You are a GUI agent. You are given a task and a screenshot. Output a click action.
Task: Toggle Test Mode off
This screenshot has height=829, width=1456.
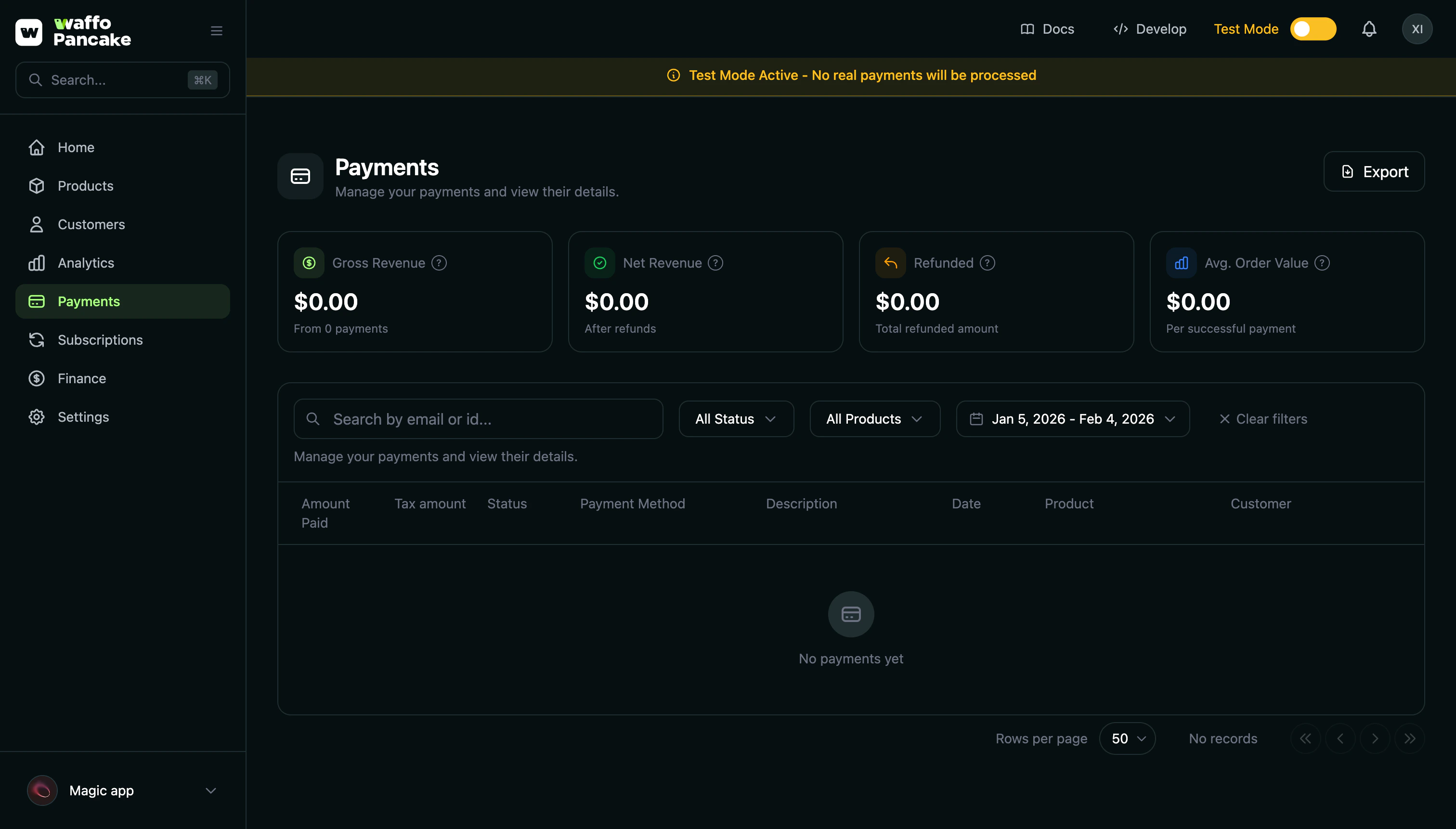(1312, 28)
